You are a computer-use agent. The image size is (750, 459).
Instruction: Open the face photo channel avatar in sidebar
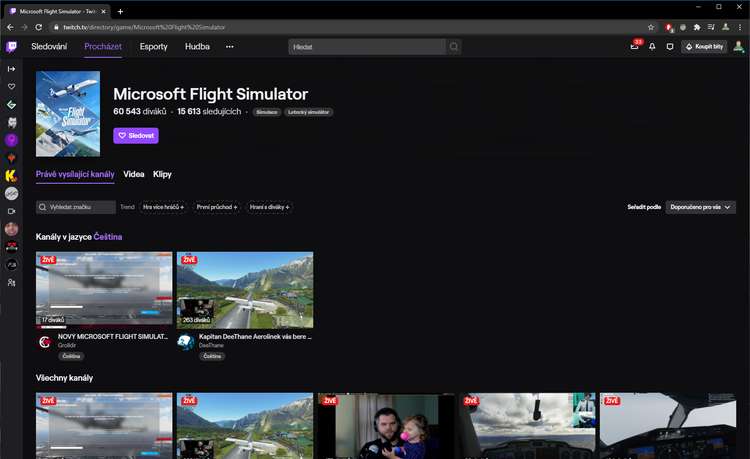coord(11,229)
